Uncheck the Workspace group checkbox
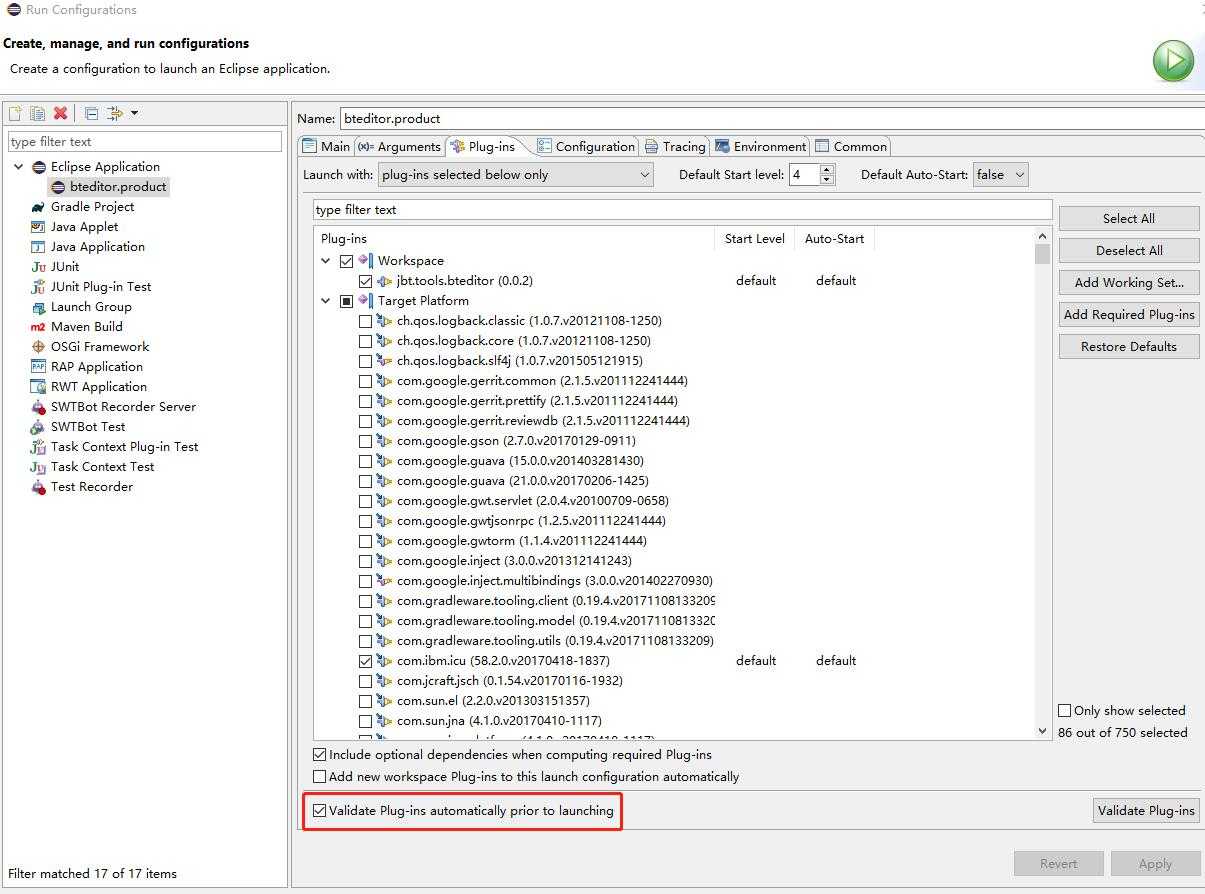This screenshot has height=894, width=1205. point(346,261)
